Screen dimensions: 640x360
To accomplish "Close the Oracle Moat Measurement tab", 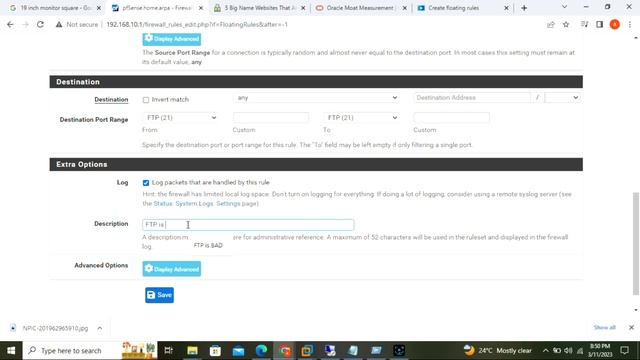I will tap(404, 8).
